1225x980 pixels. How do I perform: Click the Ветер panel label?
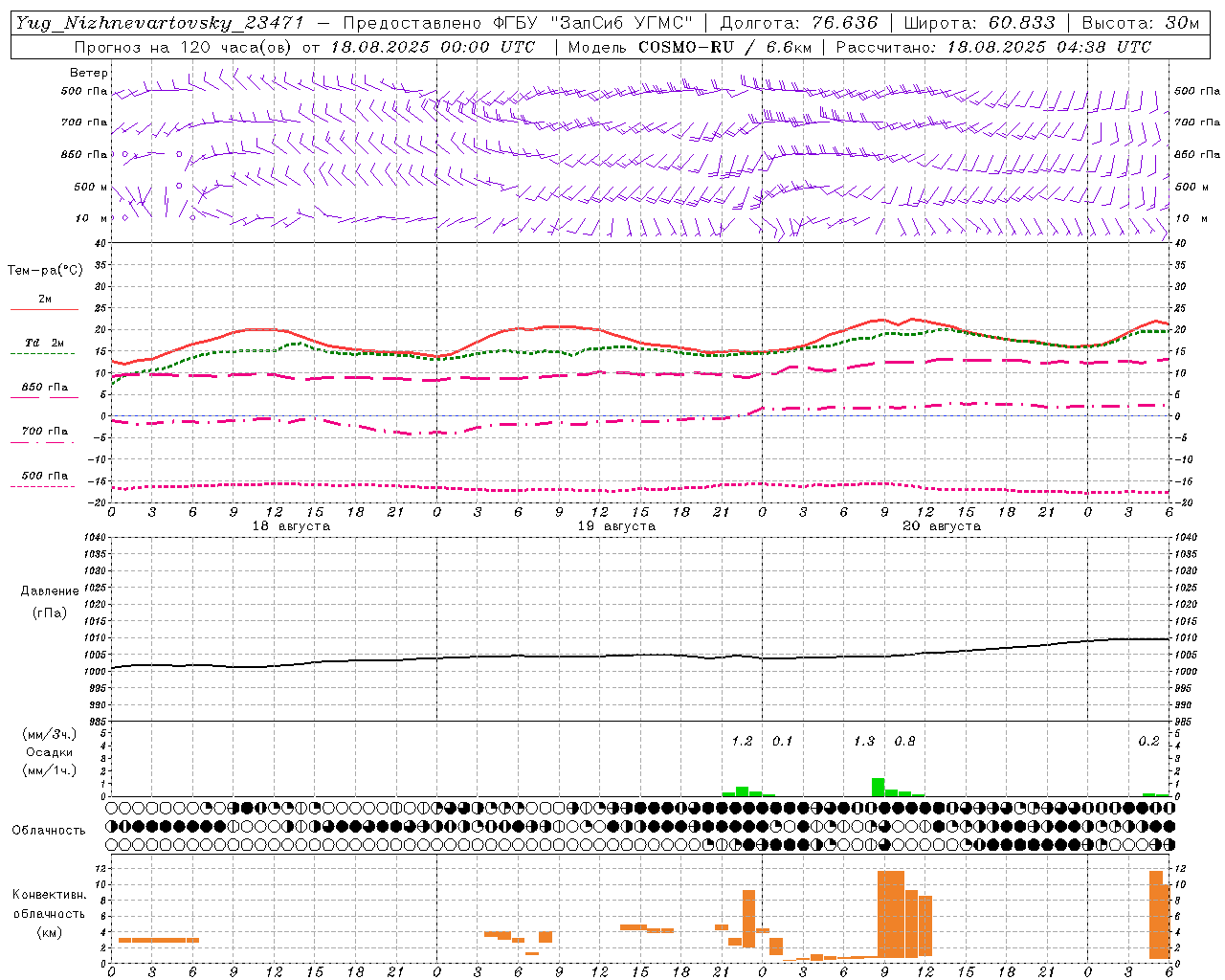point(89,73)
